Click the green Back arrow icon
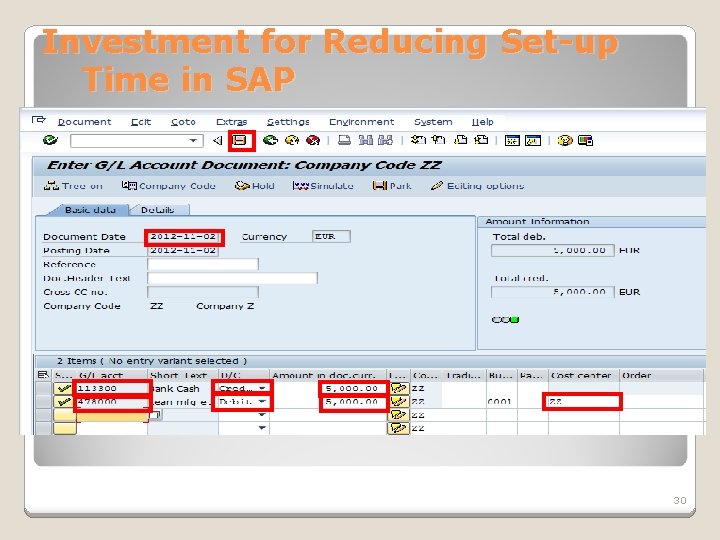Screen dimensions: 720x540 pos(270,140)
